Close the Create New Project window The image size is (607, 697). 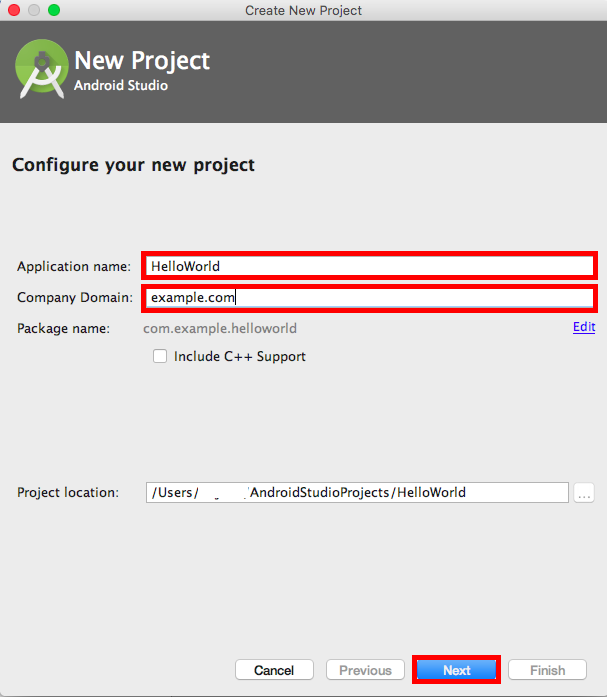point(14,10)
